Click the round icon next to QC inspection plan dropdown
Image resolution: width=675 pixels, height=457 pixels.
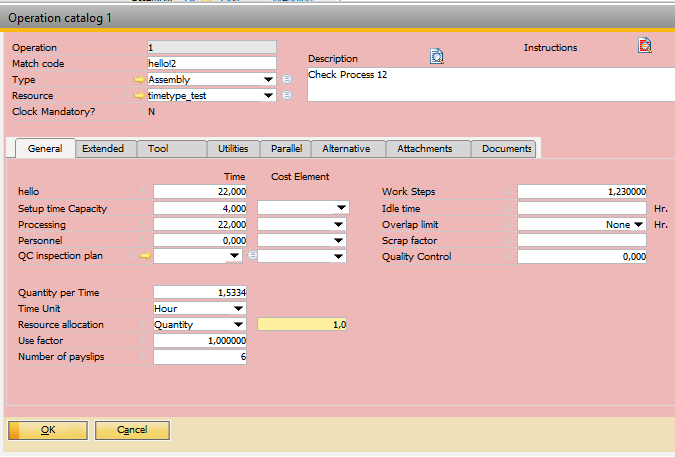(x=252, y=257)
